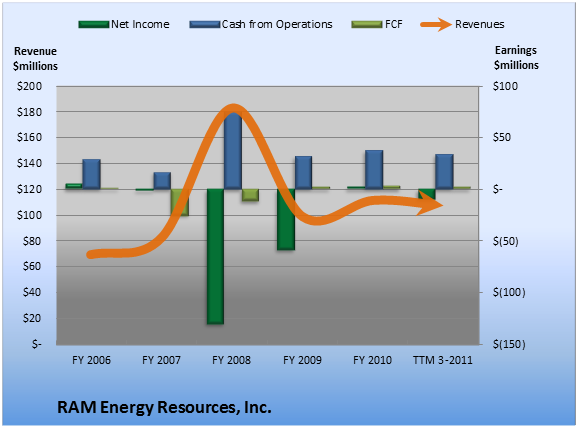Click the 'Earnings $millions' axis title
Viewport: 577px width, 427px height.
pyautogui.click(x=516, y=57)
